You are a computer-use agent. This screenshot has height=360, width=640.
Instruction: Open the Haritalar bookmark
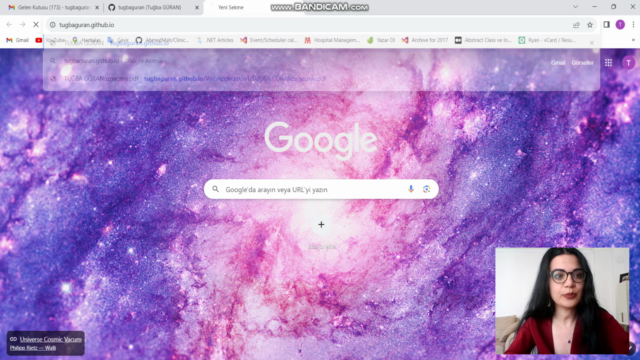click(87, 40)
